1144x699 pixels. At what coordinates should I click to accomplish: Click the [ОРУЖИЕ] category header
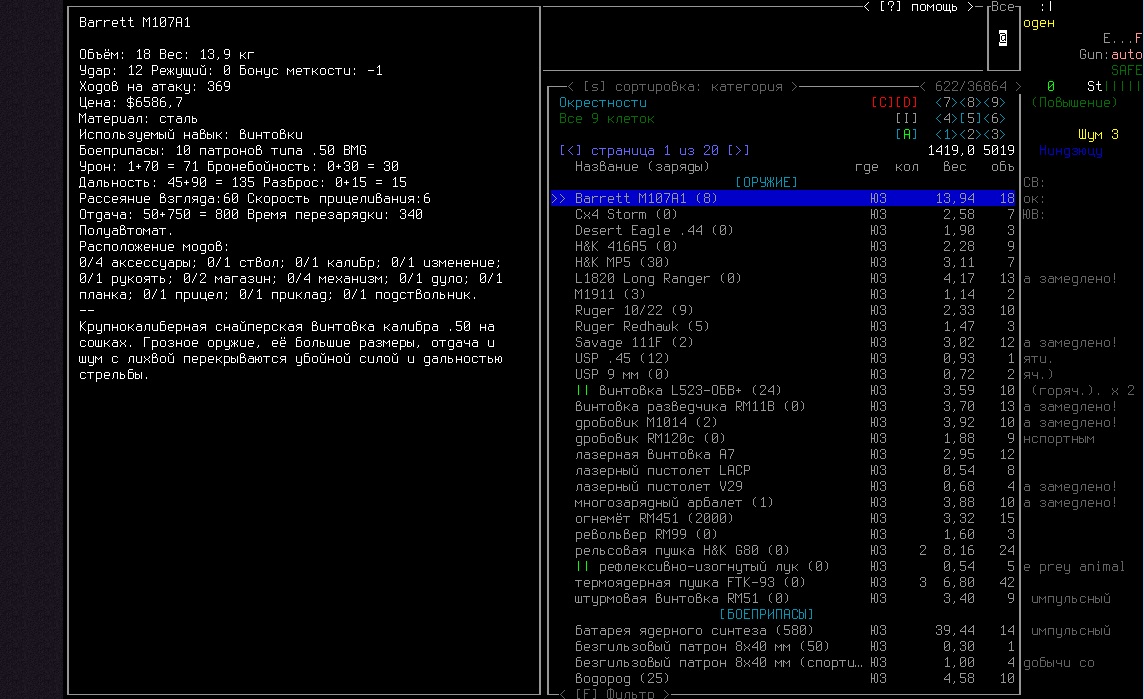pyautogui.click(x=766, y=182)
